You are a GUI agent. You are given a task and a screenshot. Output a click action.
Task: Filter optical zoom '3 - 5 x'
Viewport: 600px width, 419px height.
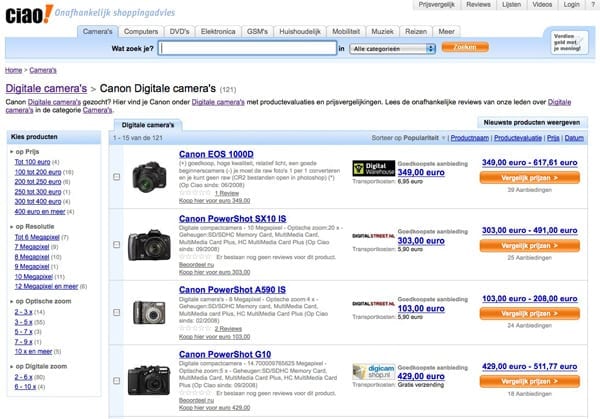point(24,322)
